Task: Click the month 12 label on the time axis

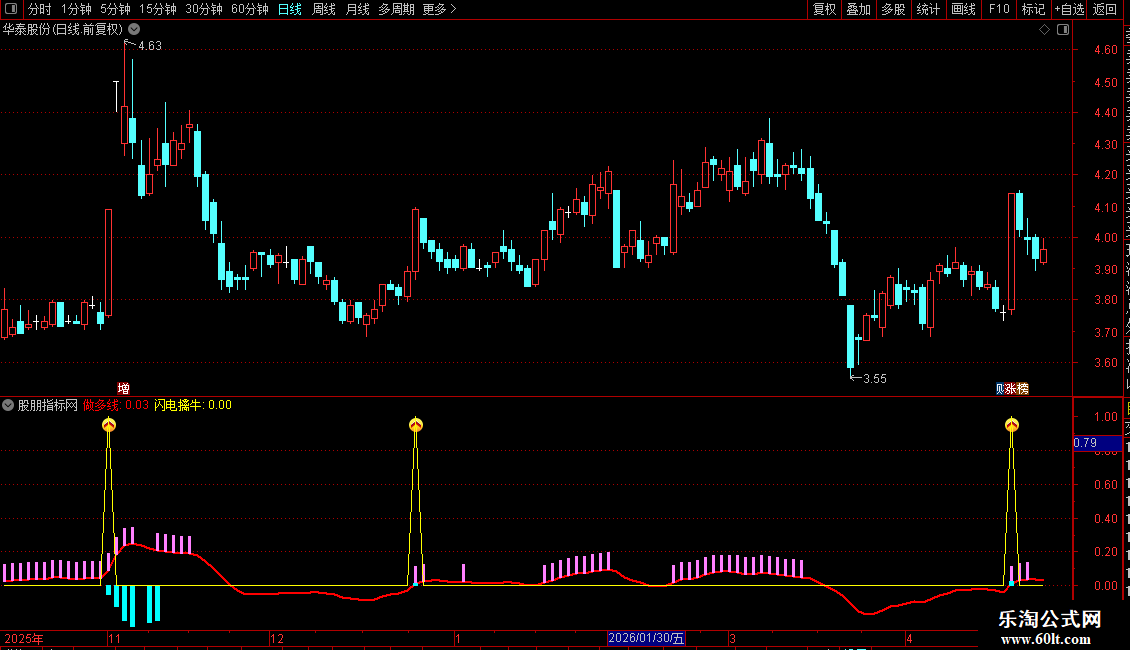Action: (x=277, y=638)
